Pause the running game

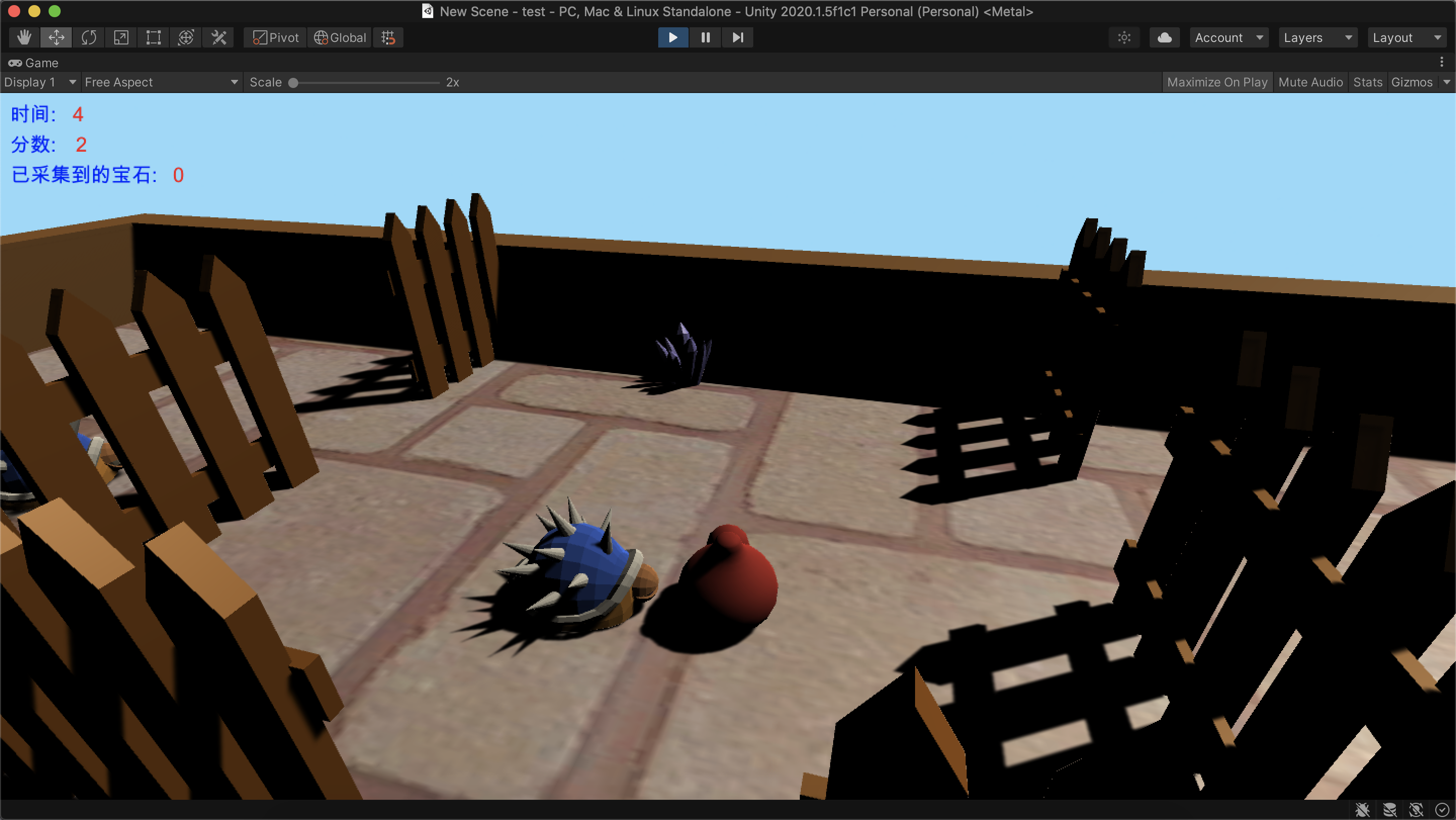(x=705, y=38)
